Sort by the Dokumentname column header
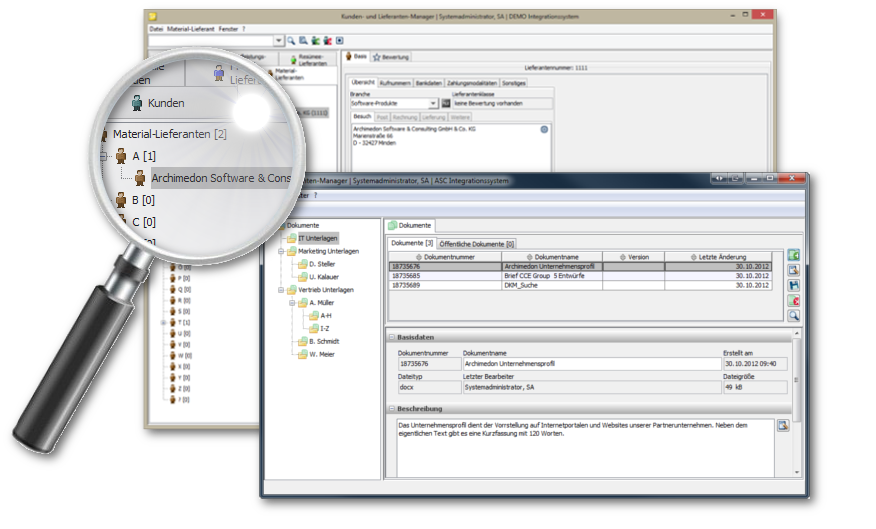This screenshot has width=876, height=529. (x=552, y=257)
